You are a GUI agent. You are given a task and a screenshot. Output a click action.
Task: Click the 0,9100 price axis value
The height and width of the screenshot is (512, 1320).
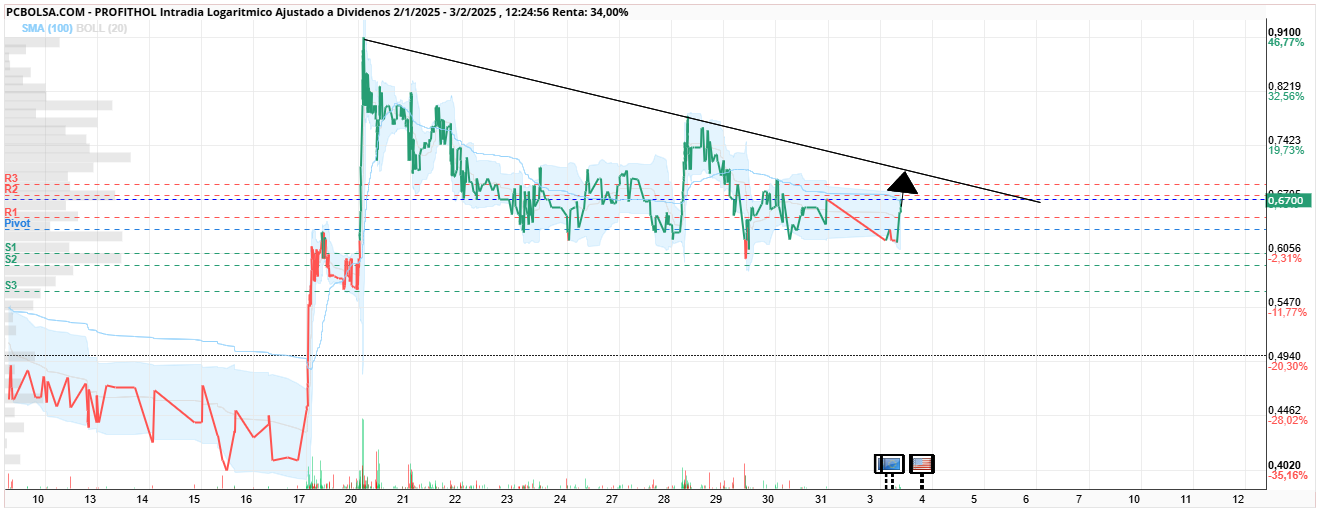coord(1284,32)
